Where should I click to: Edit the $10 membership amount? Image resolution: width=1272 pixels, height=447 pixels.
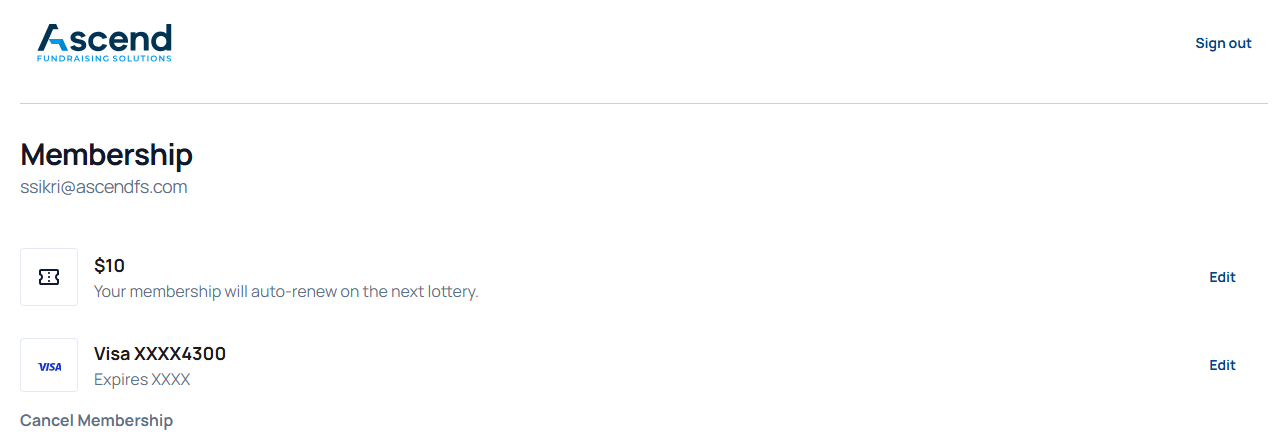tap(1222, 277)
